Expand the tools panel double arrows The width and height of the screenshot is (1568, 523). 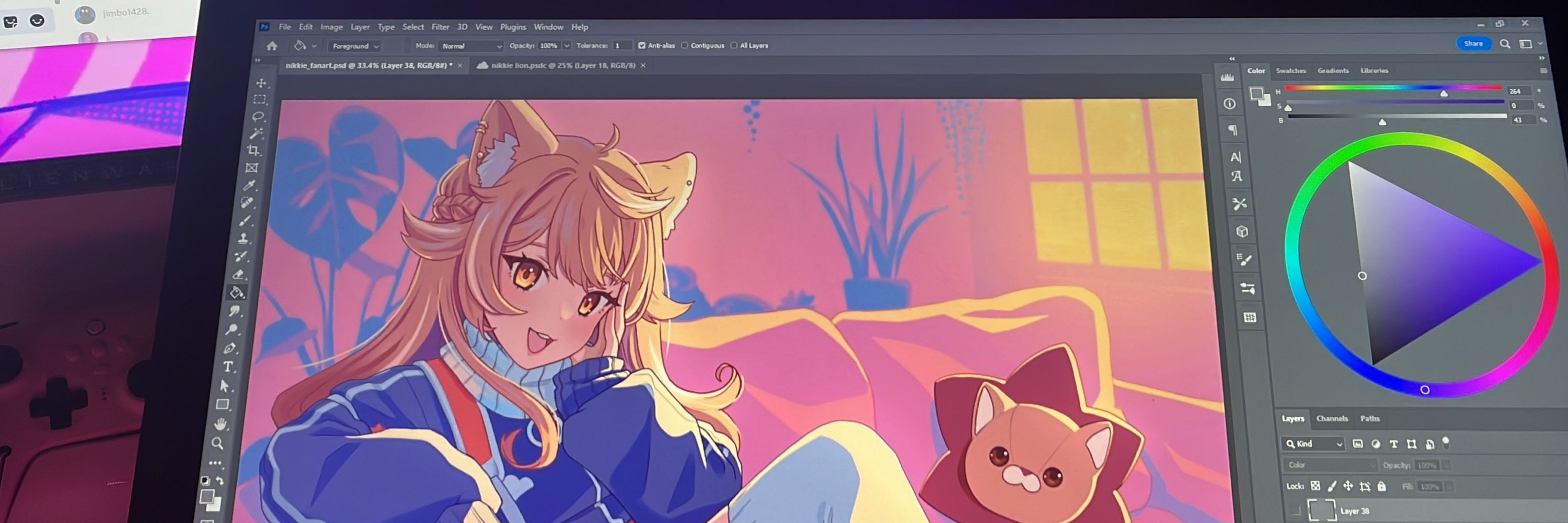258,60
